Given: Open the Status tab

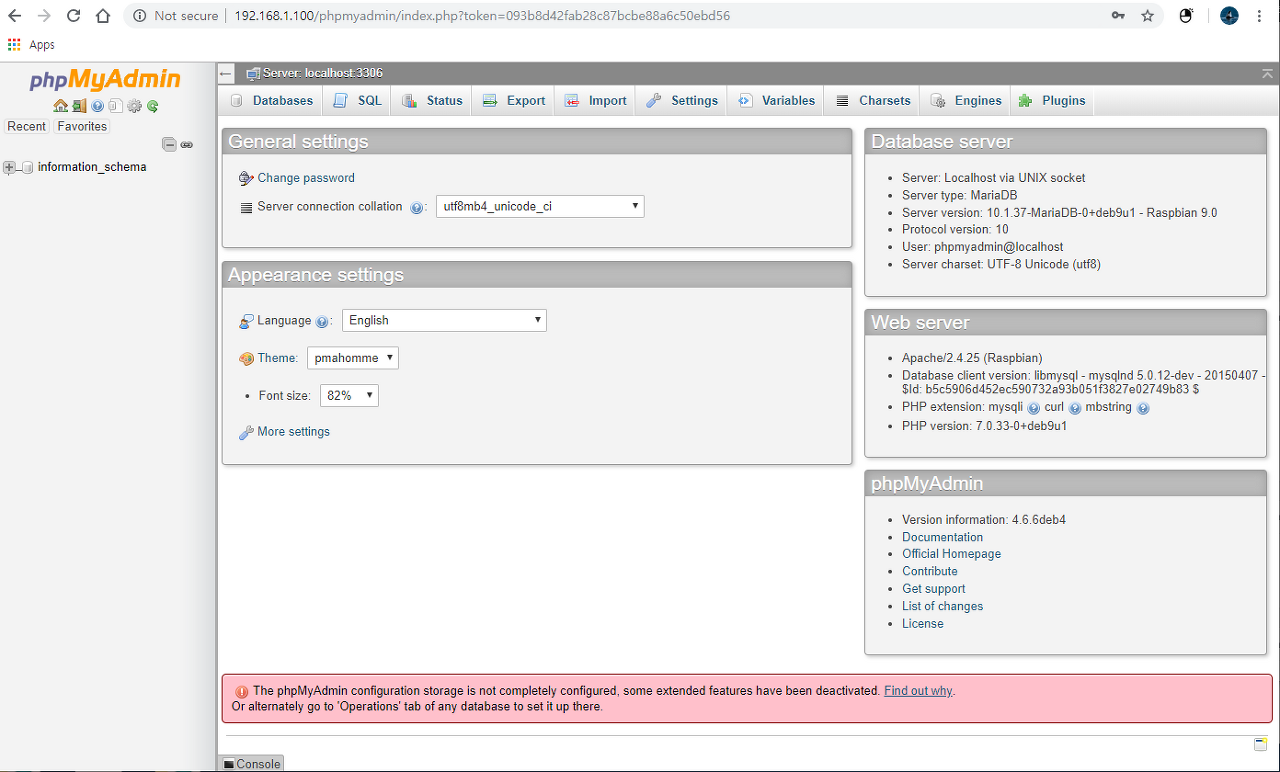Looking at the screenshot, I should [x=432, y=101].
